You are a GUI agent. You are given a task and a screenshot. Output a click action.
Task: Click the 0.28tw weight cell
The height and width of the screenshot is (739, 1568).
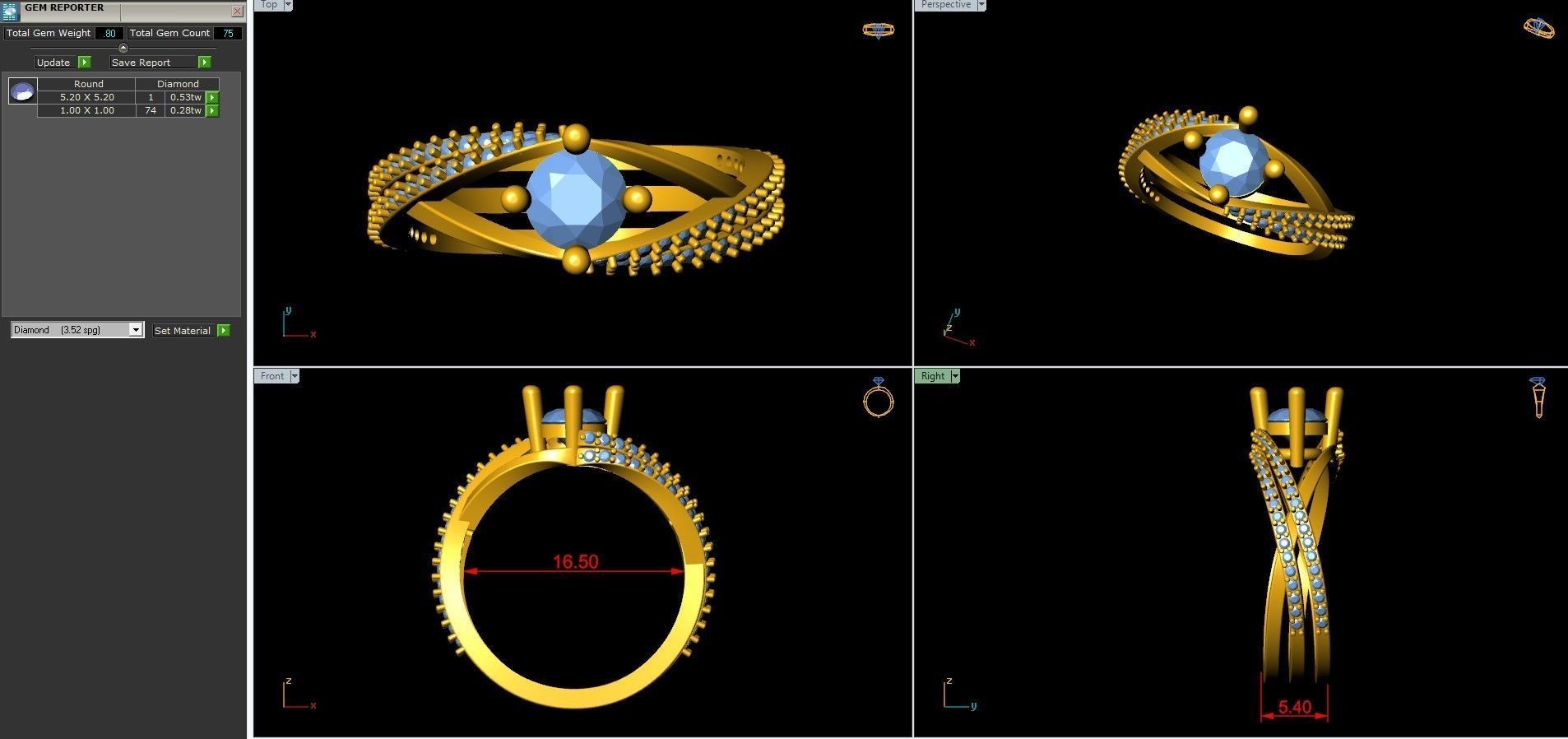pyautogui.click(x=186, y=110)
